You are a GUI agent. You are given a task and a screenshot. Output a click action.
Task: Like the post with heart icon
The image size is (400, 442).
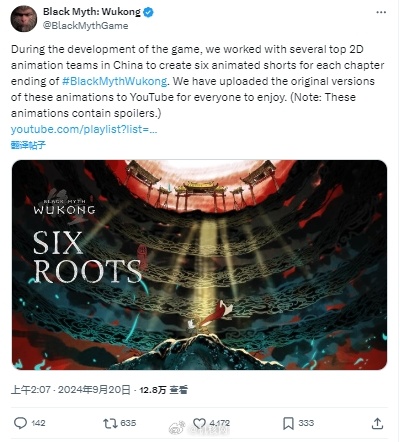[x=199, y=423]
